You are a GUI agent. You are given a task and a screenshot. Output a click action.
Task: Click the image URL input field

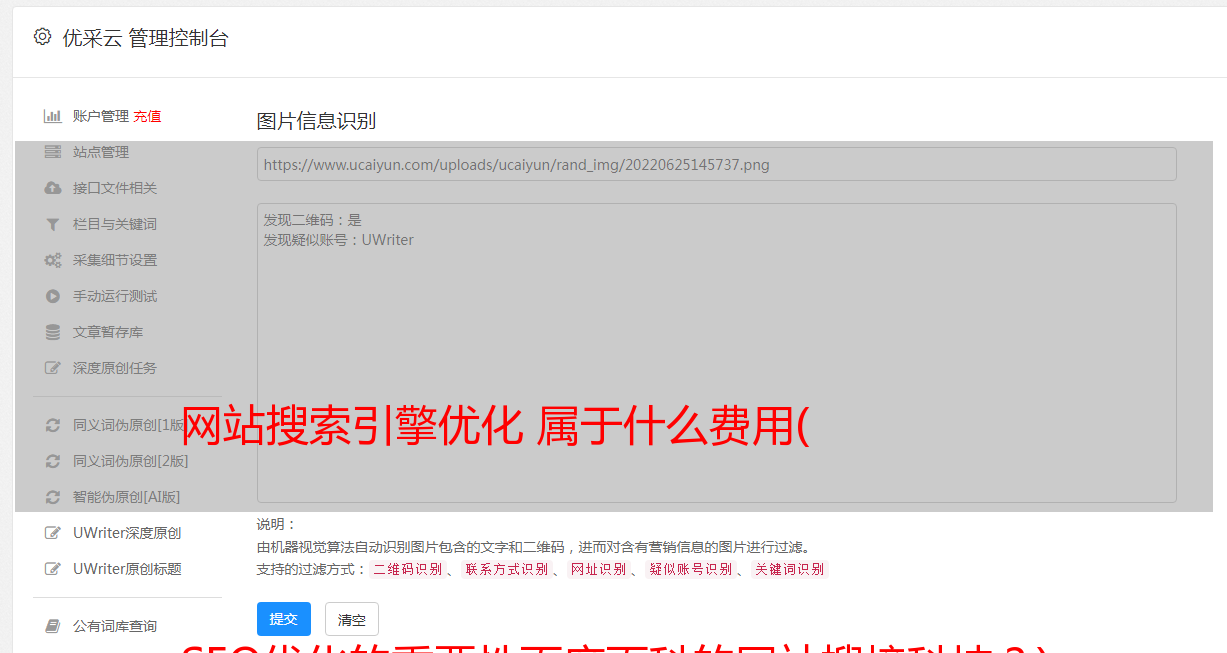coord(716,164)
